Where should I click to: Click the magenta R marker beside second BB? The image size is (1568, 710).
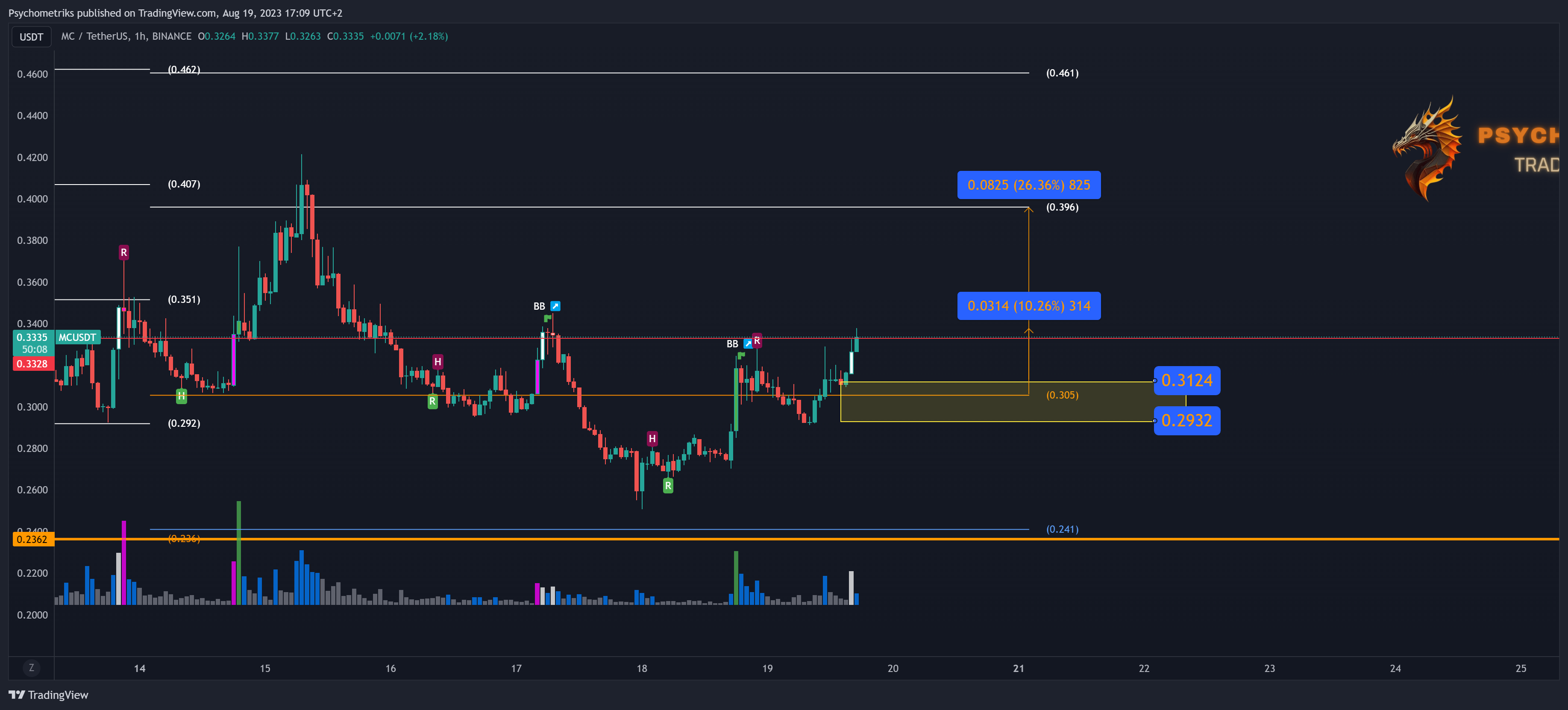[x=757, y=341]
